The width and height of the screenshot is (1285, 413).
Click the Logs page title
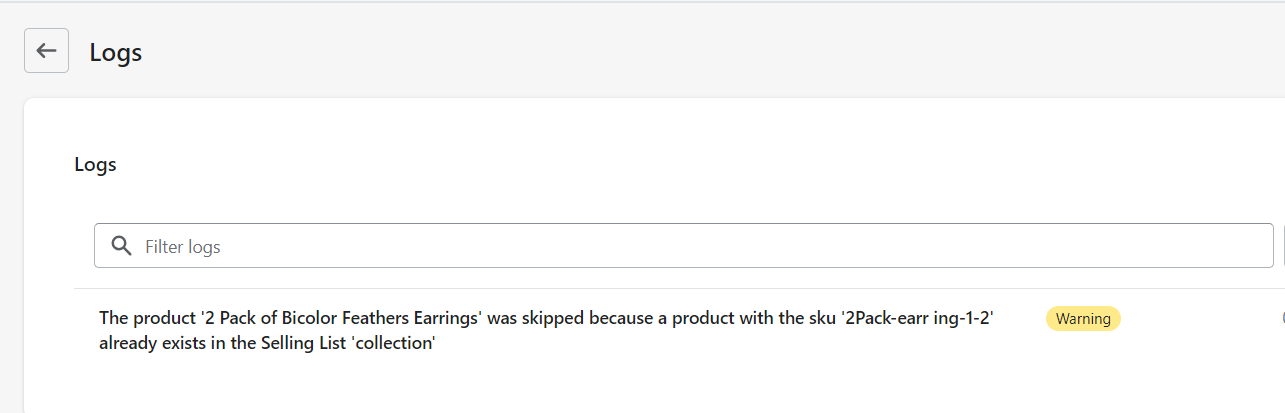coord(116,53)
